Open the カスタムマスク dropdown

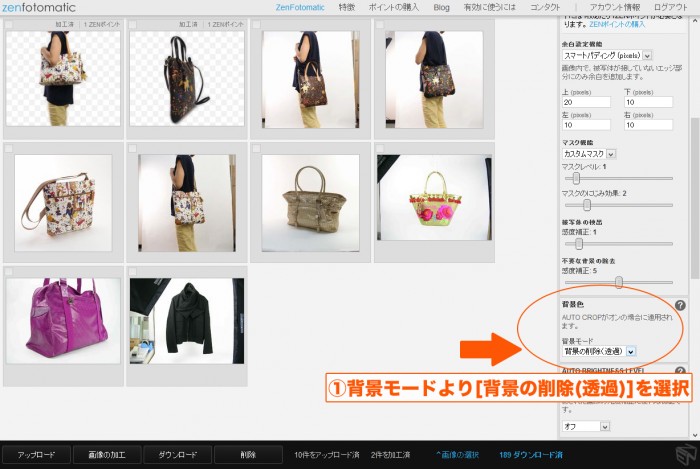coord(589,154)
